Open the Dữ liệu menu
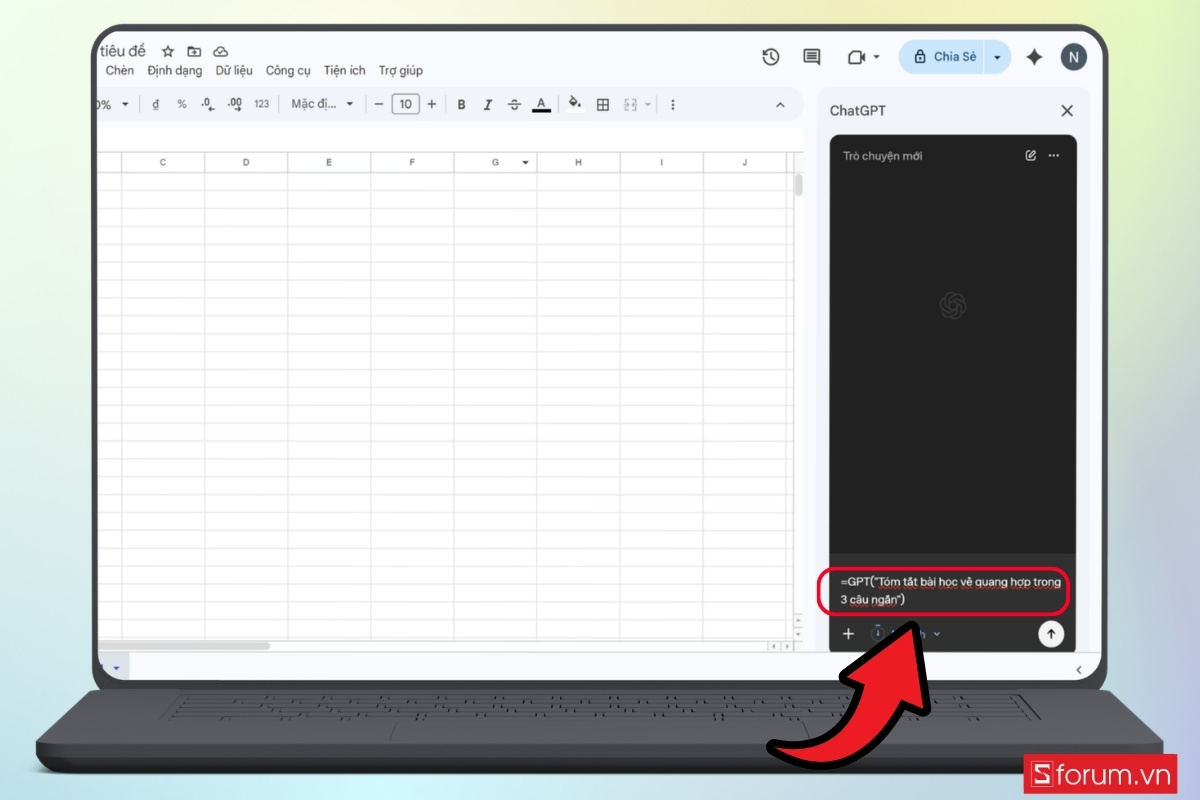Viewport: 1200px width, 800px height. coord(234,71)
